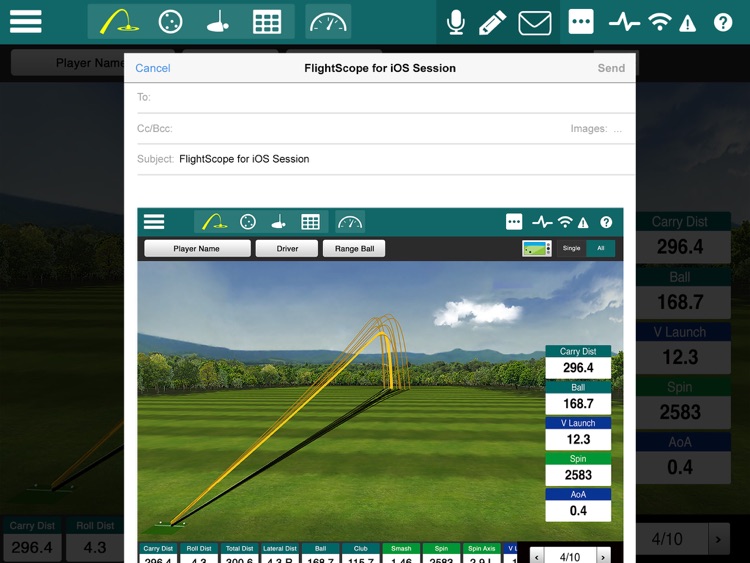Check the Wi-Fi connection icon in main toolbar
Screen dimensions: 750x563
660,22
